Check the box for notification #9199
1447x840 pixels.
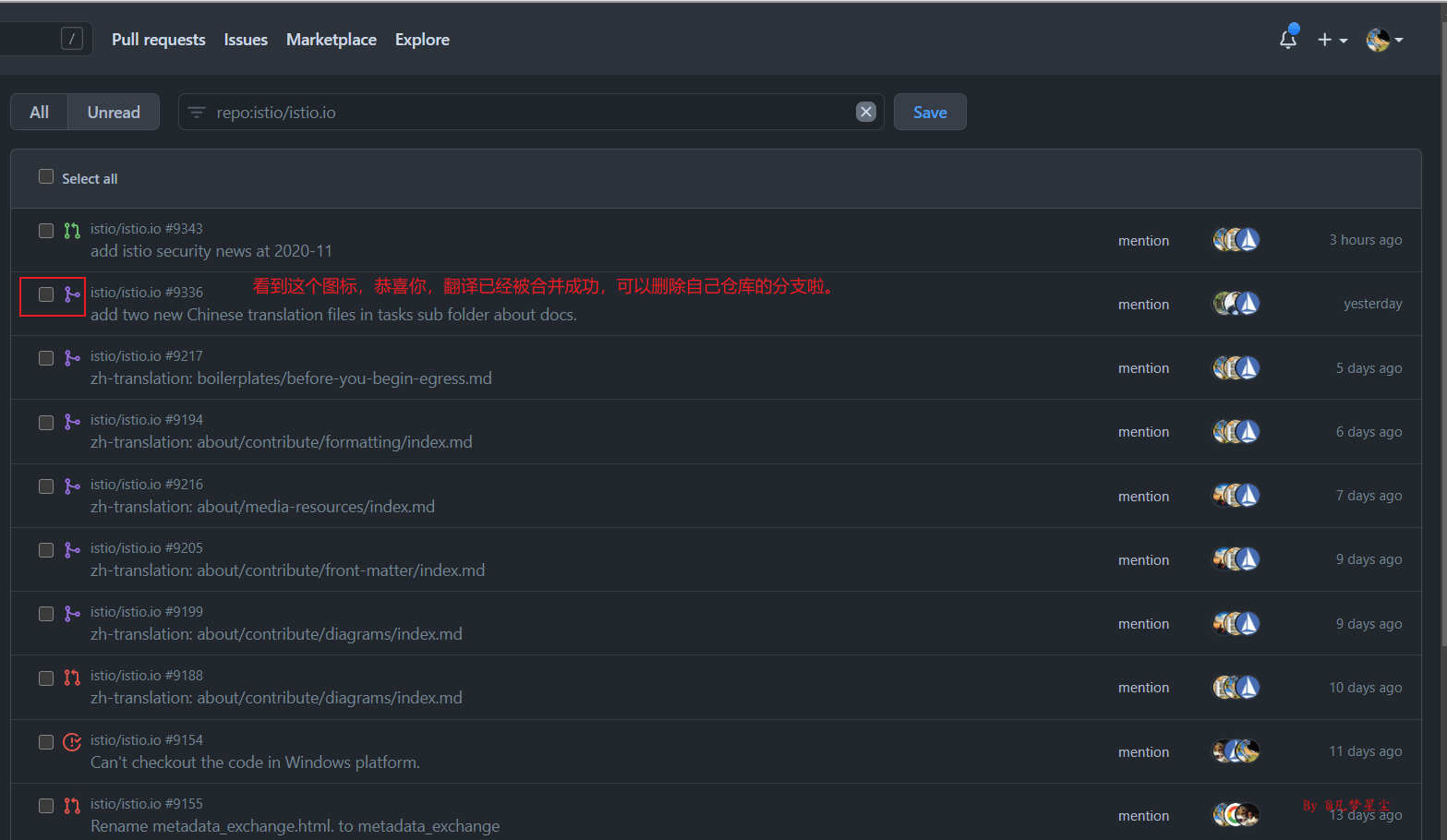pos(46,614)
